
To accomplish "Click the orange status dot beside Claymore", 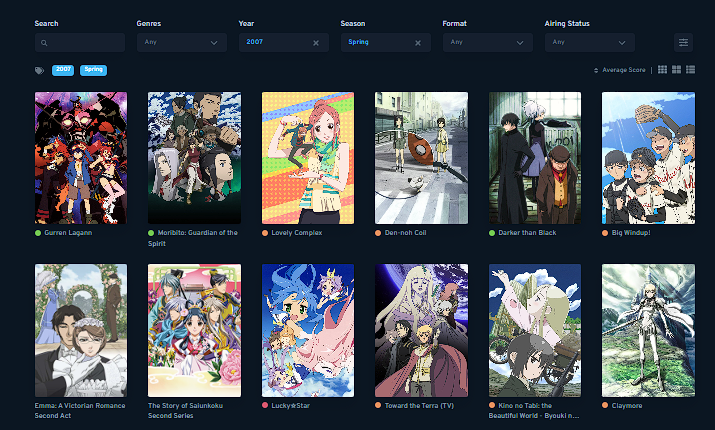I will coord(605,405).
